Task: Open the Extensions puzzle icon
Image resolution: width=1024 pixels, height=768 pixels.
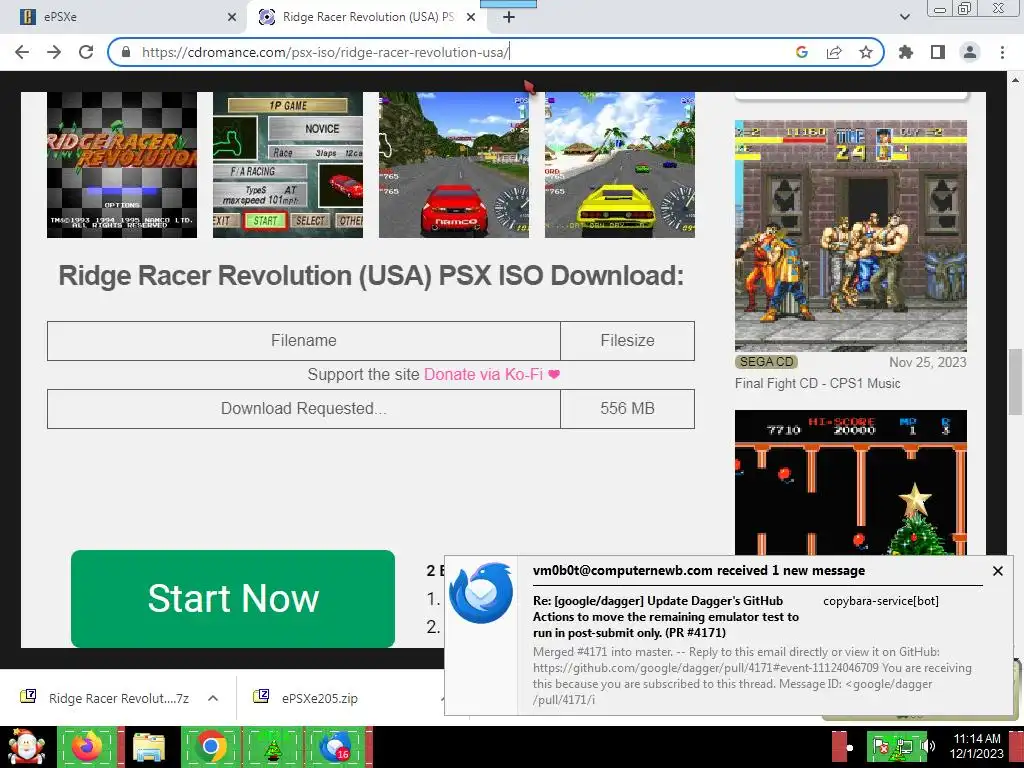Action: tap(906, 52)
